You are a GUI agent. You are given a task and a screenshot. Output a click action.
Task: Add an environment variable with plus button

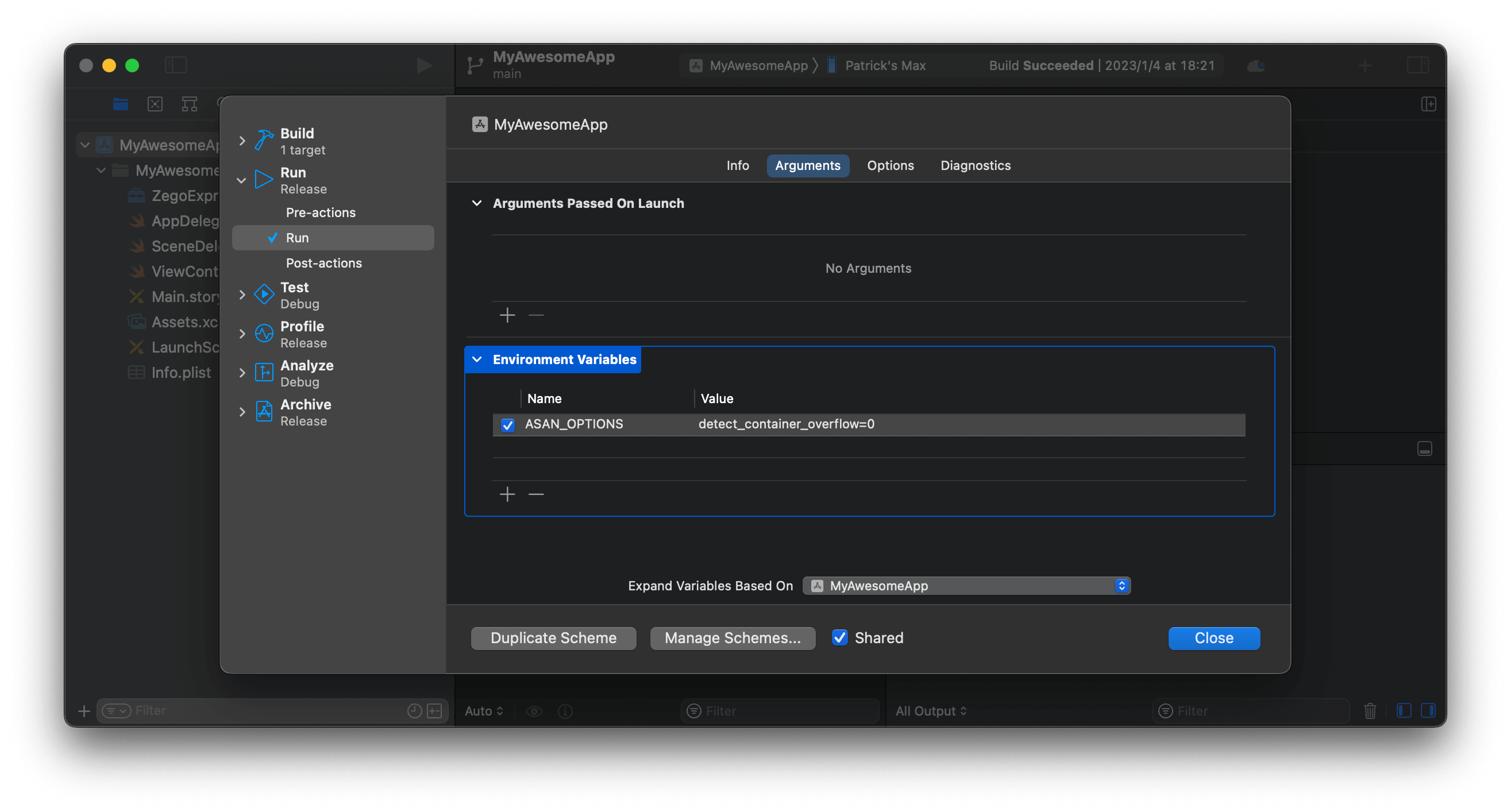507,494
